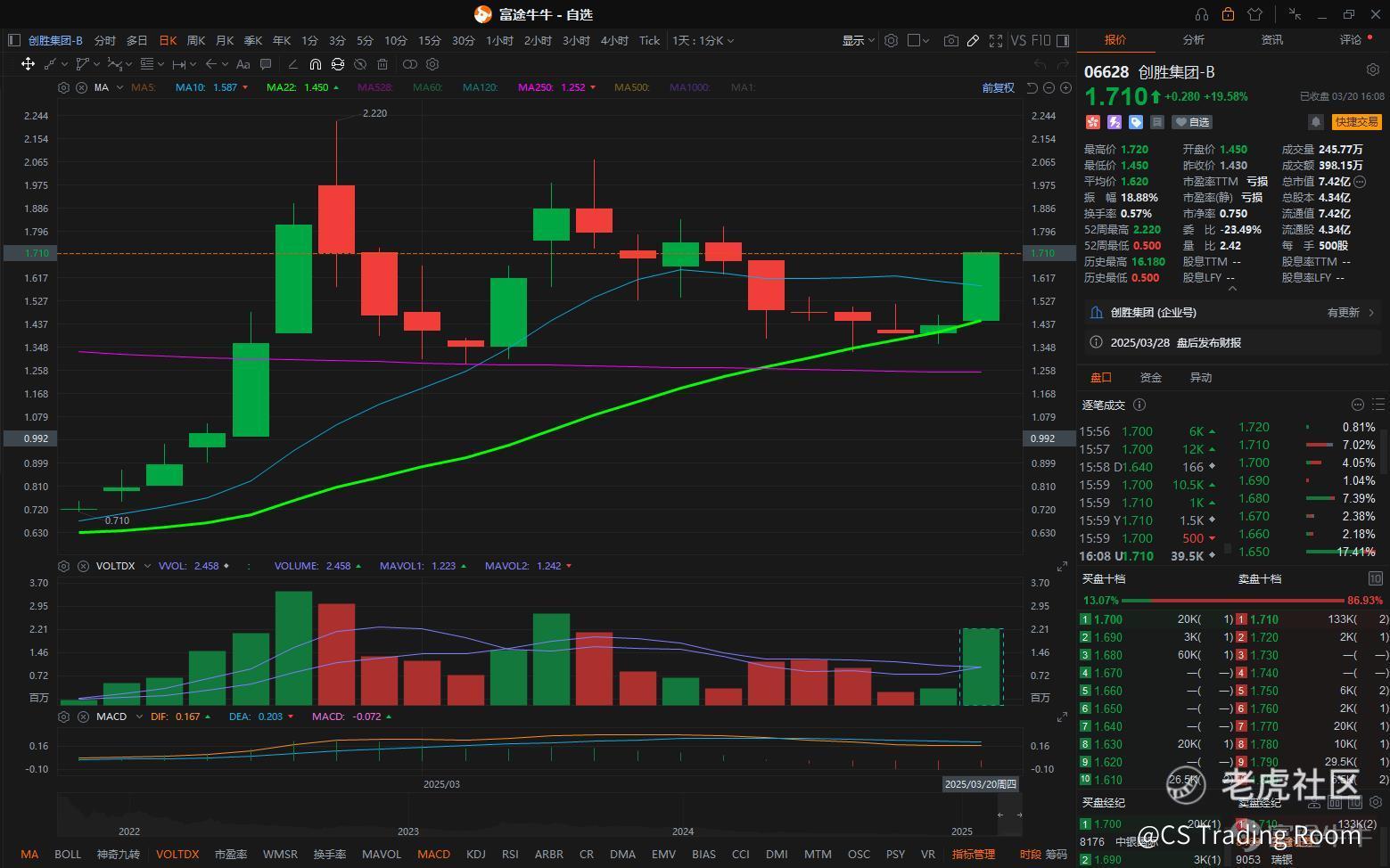
Task: Open the 分析 analysis tab
Action: (x=1194, y=39)
